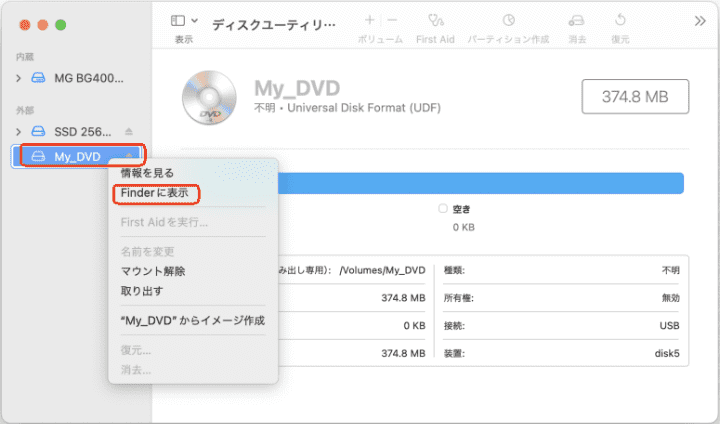Add a volume with plus icon
This screenshot has height=424, width=720.
point(370,20)
